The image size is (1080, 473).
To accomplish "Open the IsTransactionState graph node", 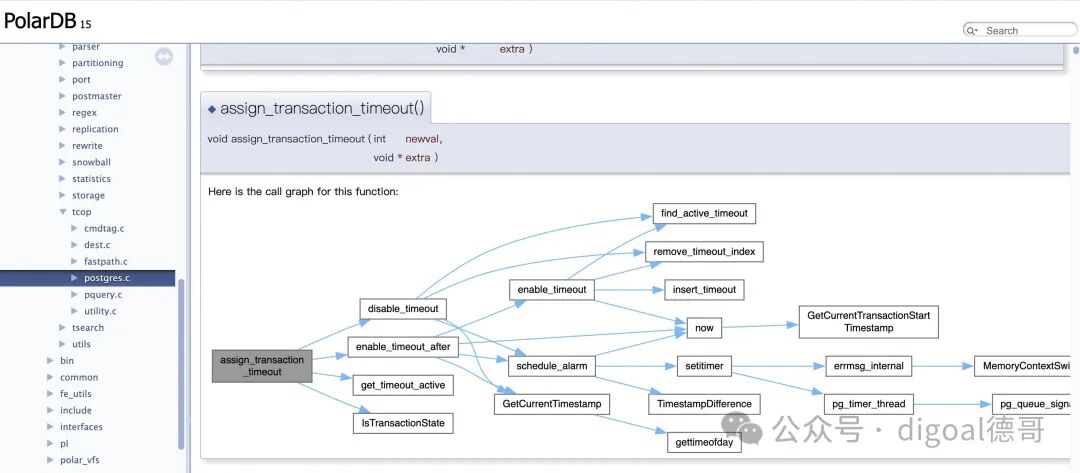I will pyautogui.click(x=403, y=423).
